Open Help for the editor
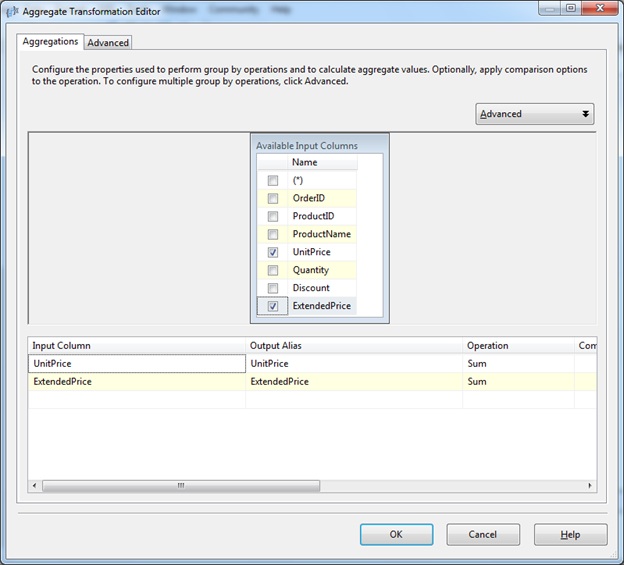This screenshot has width=624, height=565. tap(570, 534)
